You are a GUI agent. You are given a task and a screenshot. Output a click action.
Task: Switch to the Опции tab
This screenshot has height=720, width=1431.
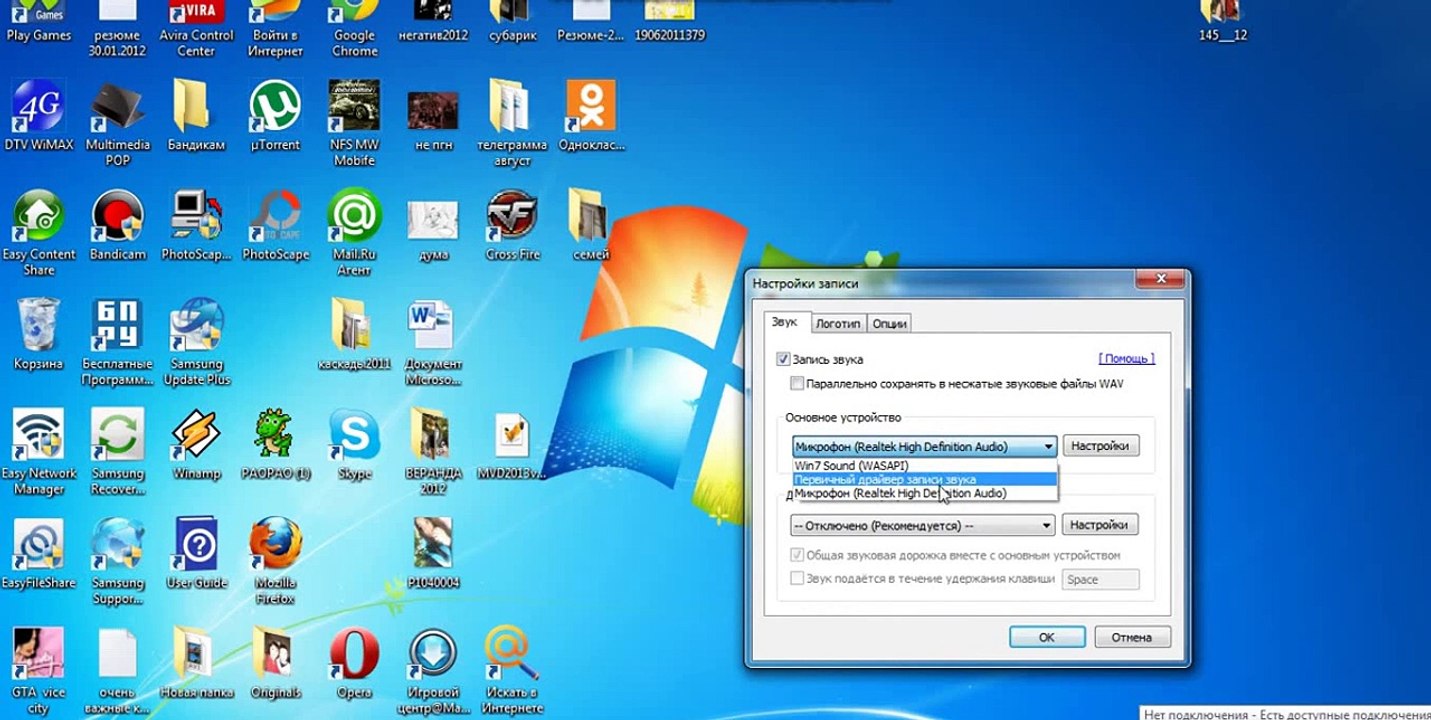(889, 323)
